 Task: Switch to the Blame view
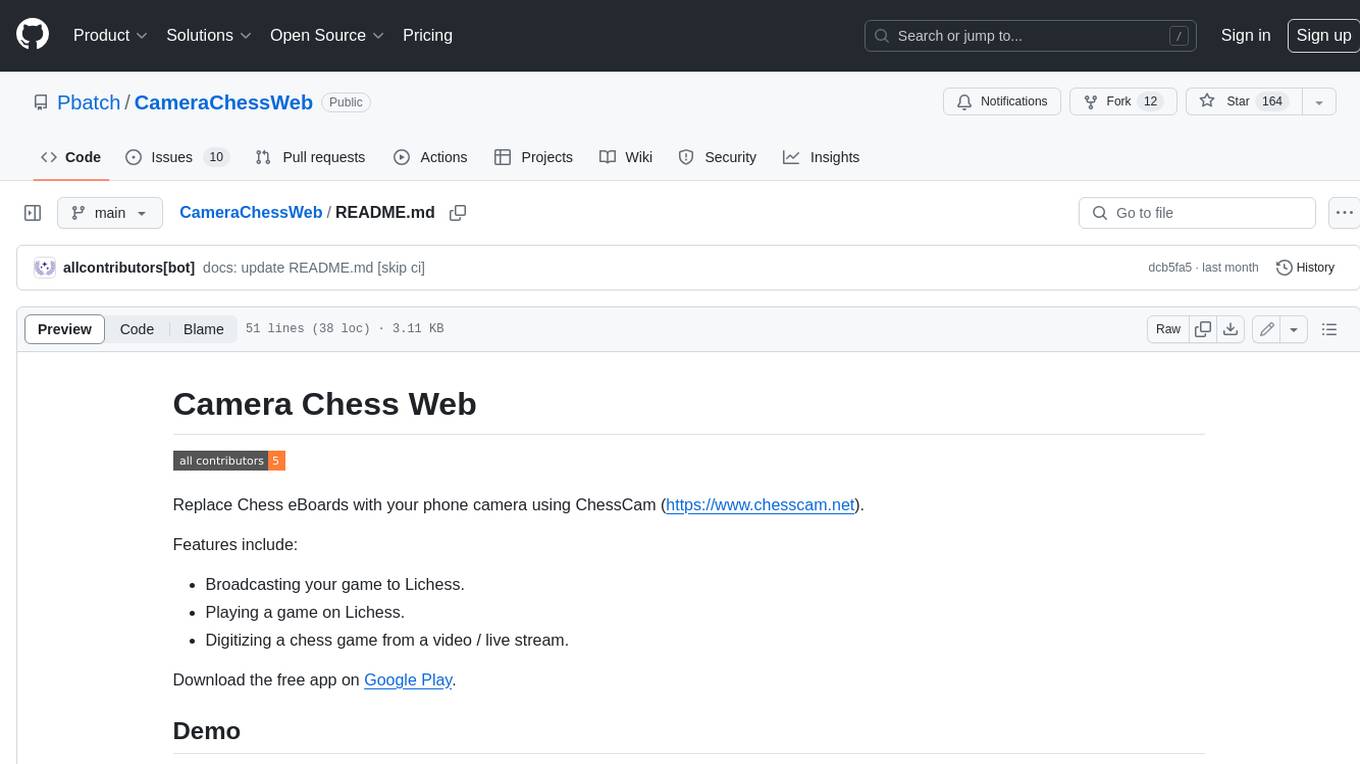pyautogui.click(x=203, y=329)
